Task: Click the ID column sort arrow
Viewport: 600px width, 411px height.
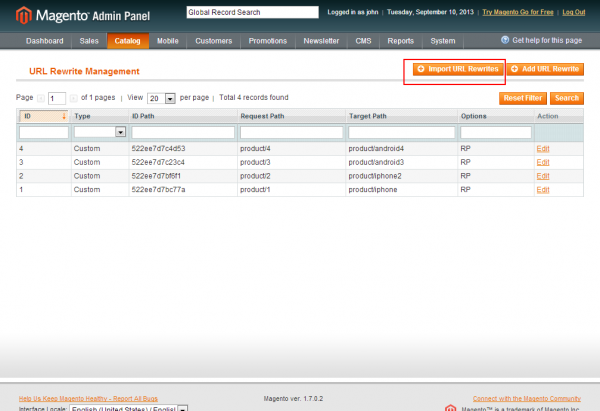Action: (64, 116)
